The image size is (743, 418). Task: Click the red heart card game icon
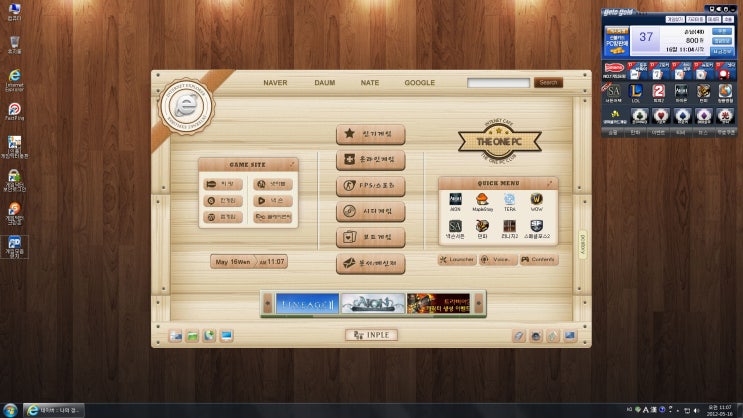[661, 116]
